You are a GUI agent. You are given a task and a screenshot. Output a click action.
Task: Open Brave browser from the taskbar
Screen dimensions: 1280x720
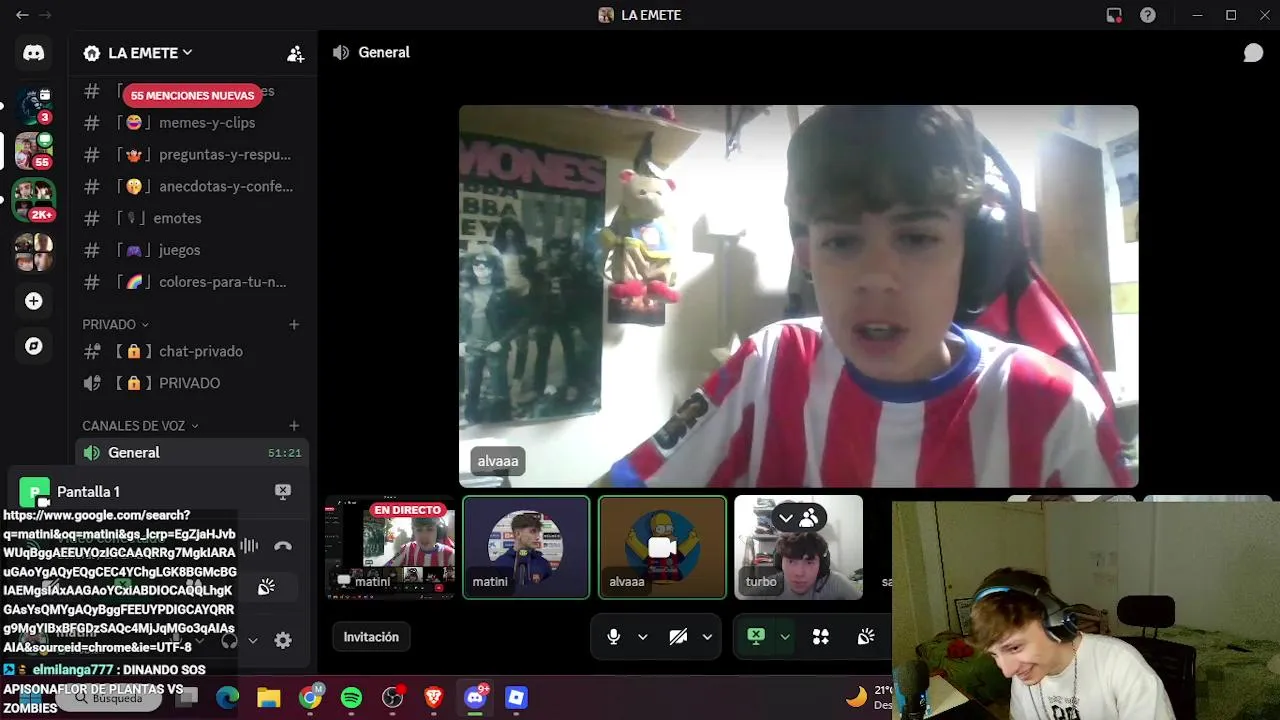point(433,697)
